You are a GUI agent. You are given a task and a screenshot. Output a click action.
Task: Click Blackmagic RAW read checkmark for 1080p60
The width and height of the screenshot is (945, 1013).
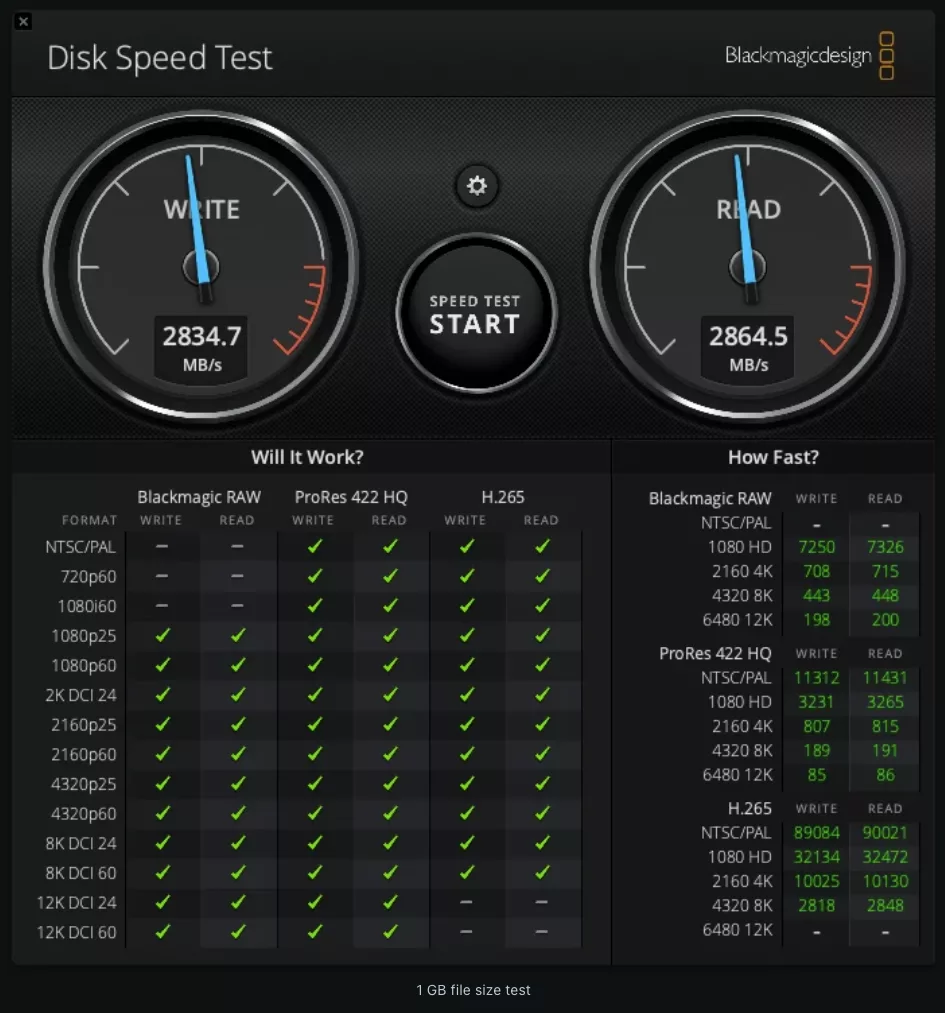coord(238,665)
